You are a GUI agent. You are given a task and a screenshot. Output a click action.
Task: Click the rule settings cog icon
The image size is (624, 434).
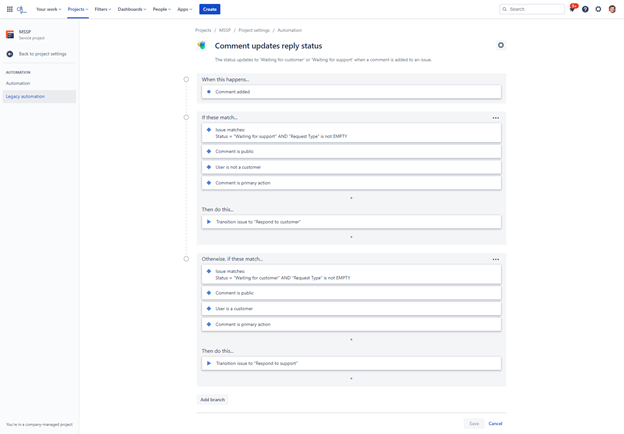[x=501, y=45]
